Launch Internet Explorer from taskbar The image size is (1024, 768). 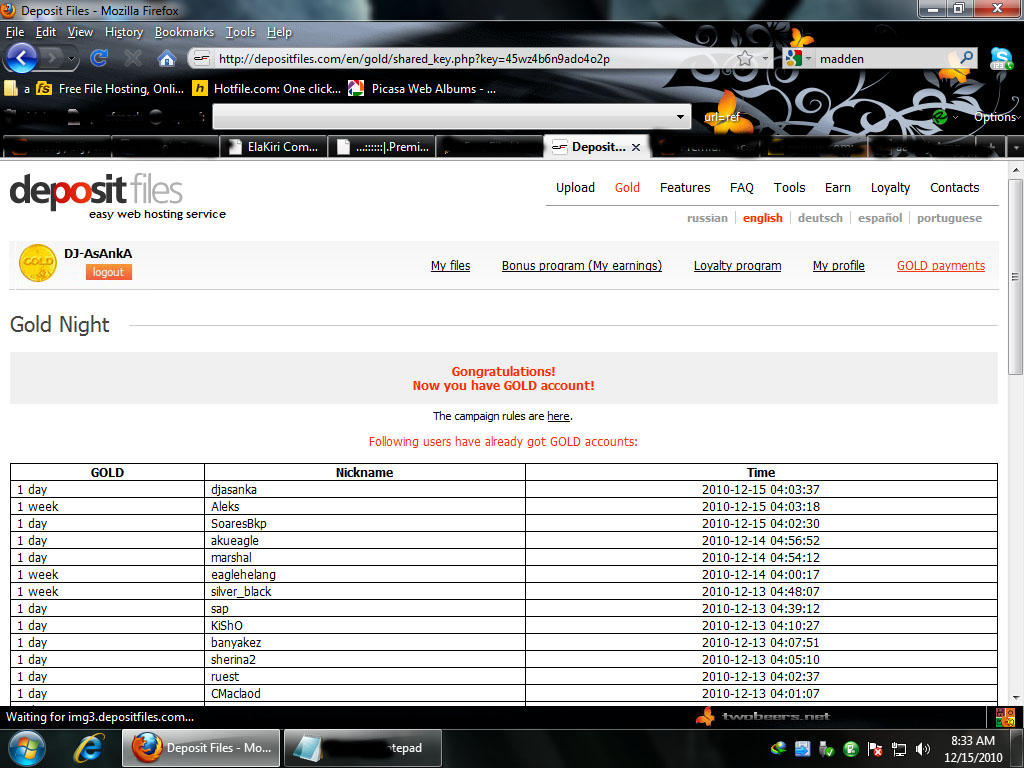(x=88, y=748)
